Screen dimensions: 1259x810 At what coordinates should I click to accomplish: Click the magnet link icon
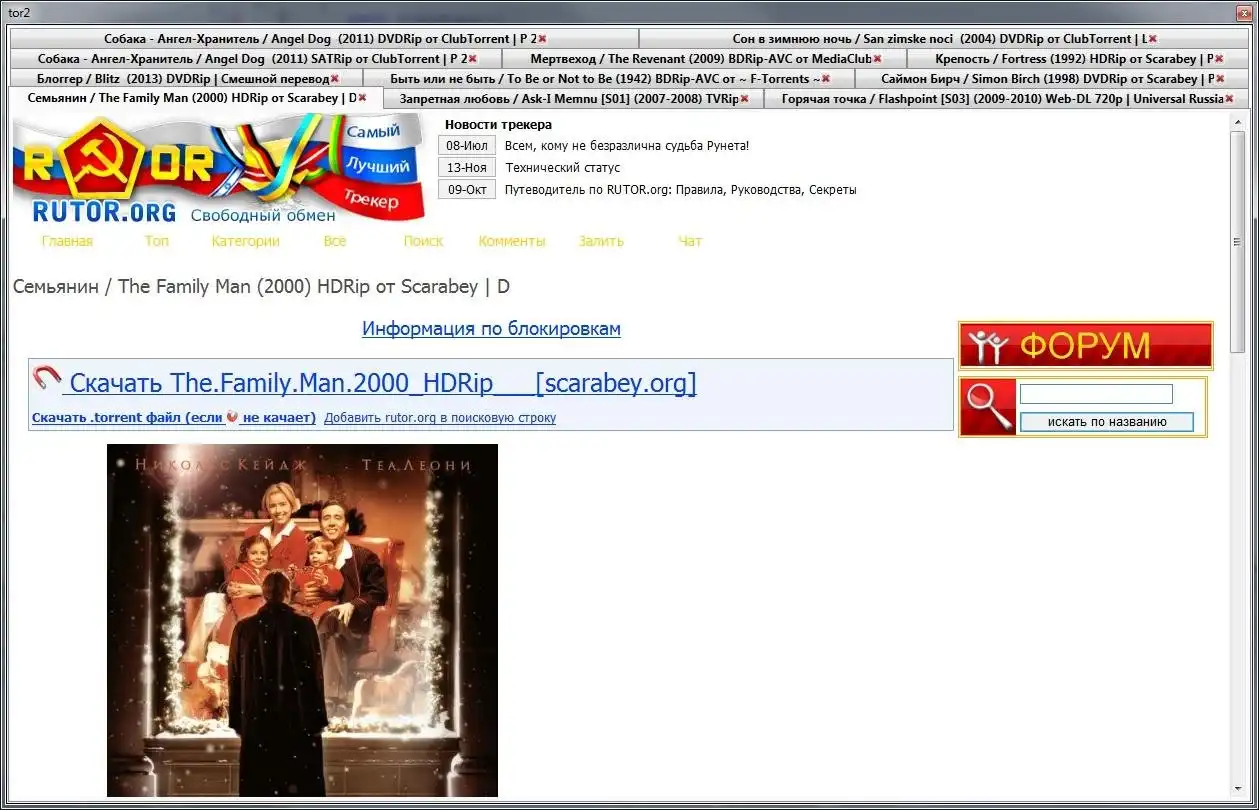pyautogui.click(x=47, y=379)
